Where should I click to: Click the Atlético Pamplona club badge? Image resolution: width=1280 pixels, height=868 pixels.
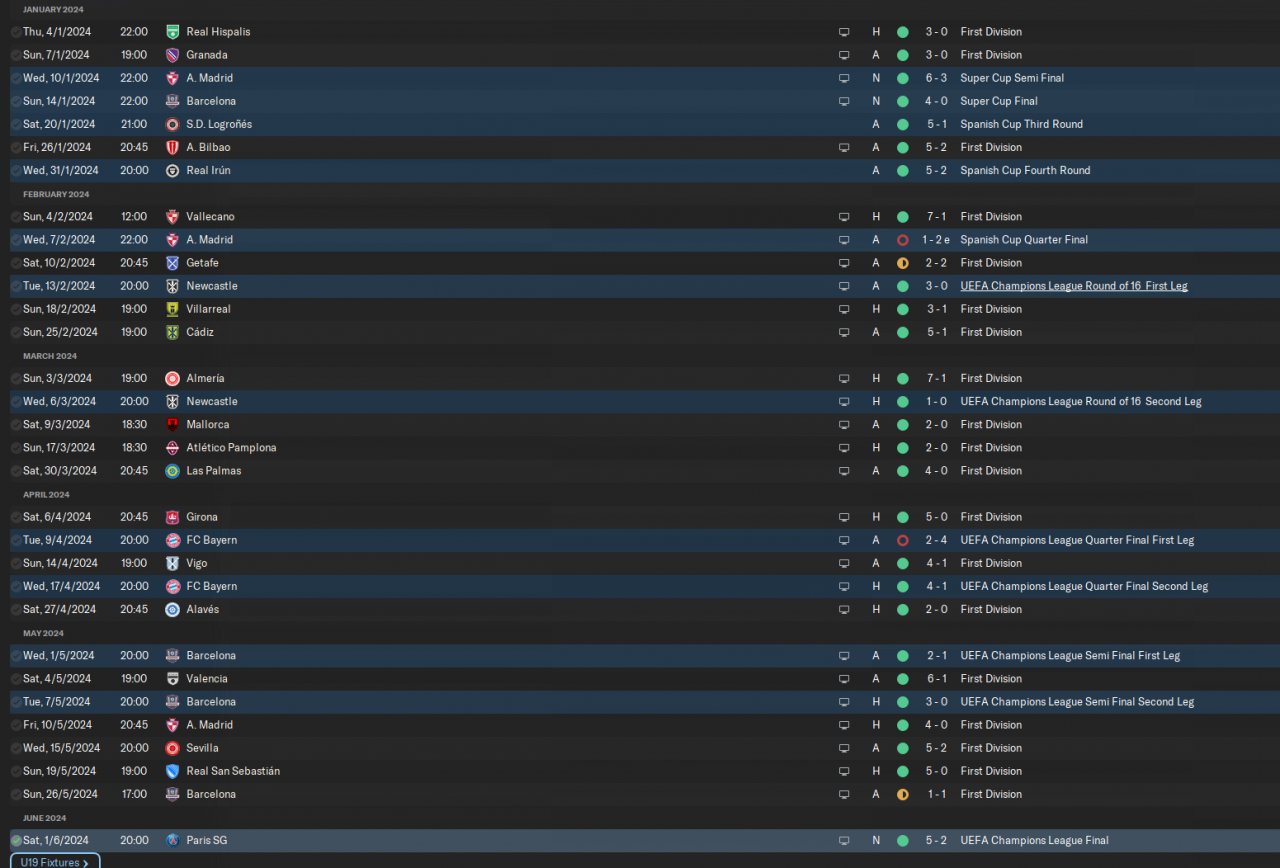(172, 448)
